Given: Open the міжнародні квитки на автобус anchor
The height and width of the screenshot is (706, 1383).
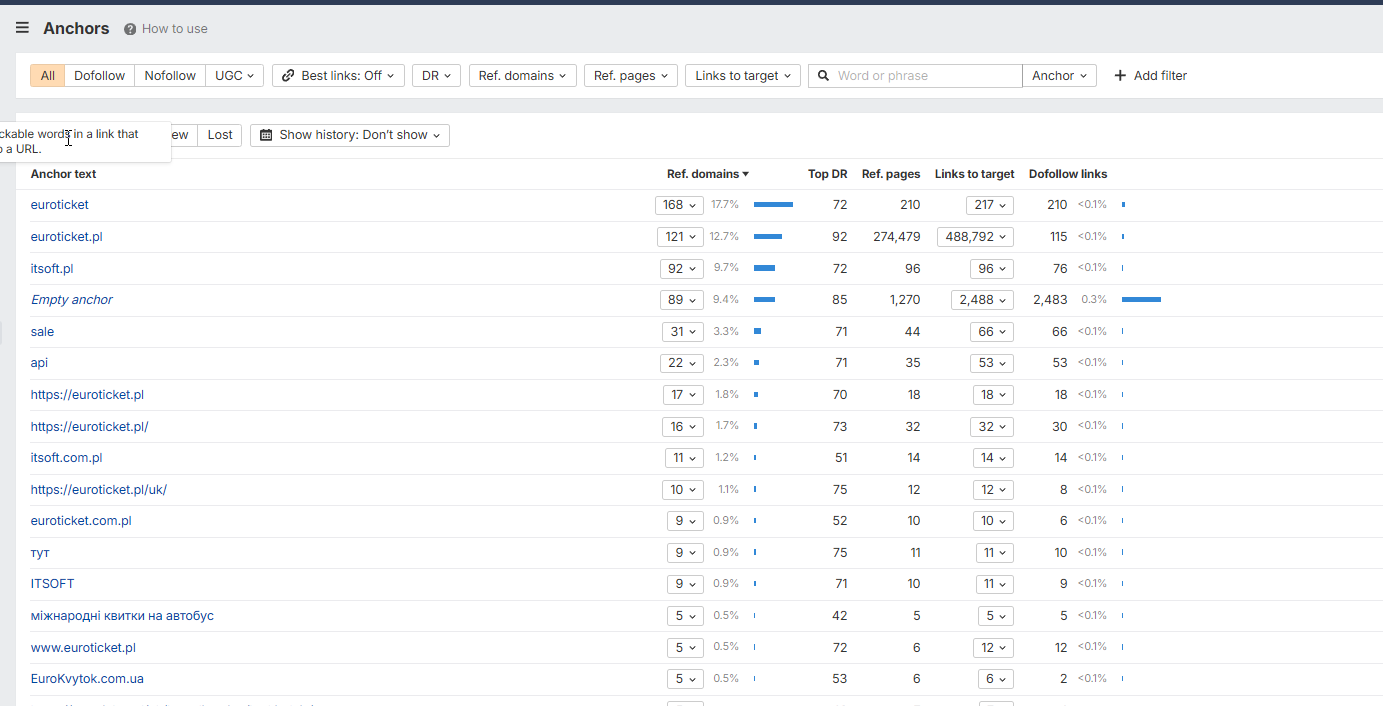Looking at the screenshot, I should pyautogui.click(x=122, y=616).
